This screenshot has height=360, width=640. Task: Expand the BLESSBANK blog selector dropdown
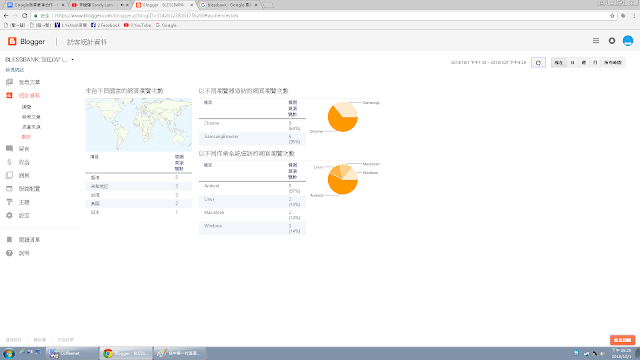72,60
